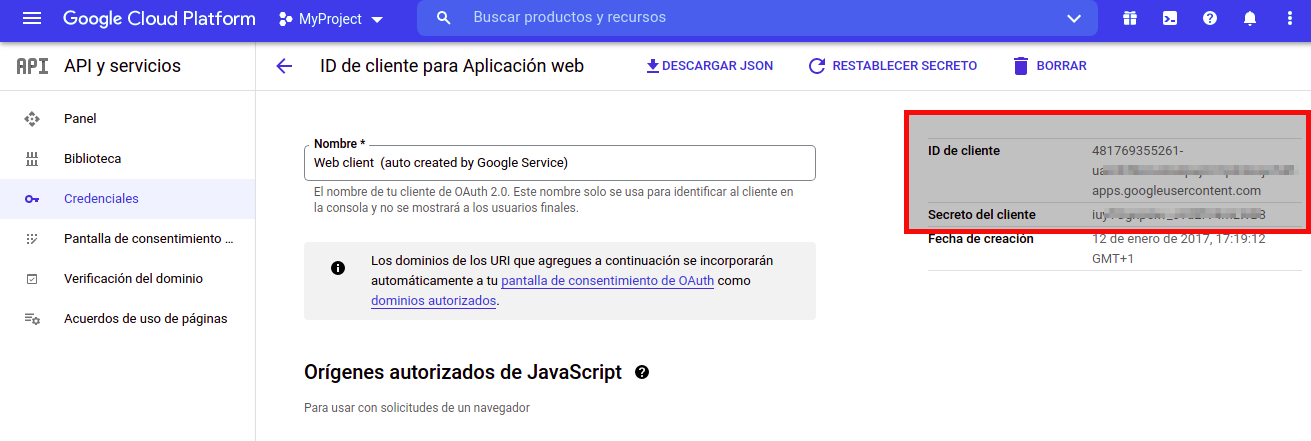The height and width of the screenshot is (441, 1311).
Task: Open Acuerdos de uso de páginas
Action: pyautogui.click(x=145, y=319)
